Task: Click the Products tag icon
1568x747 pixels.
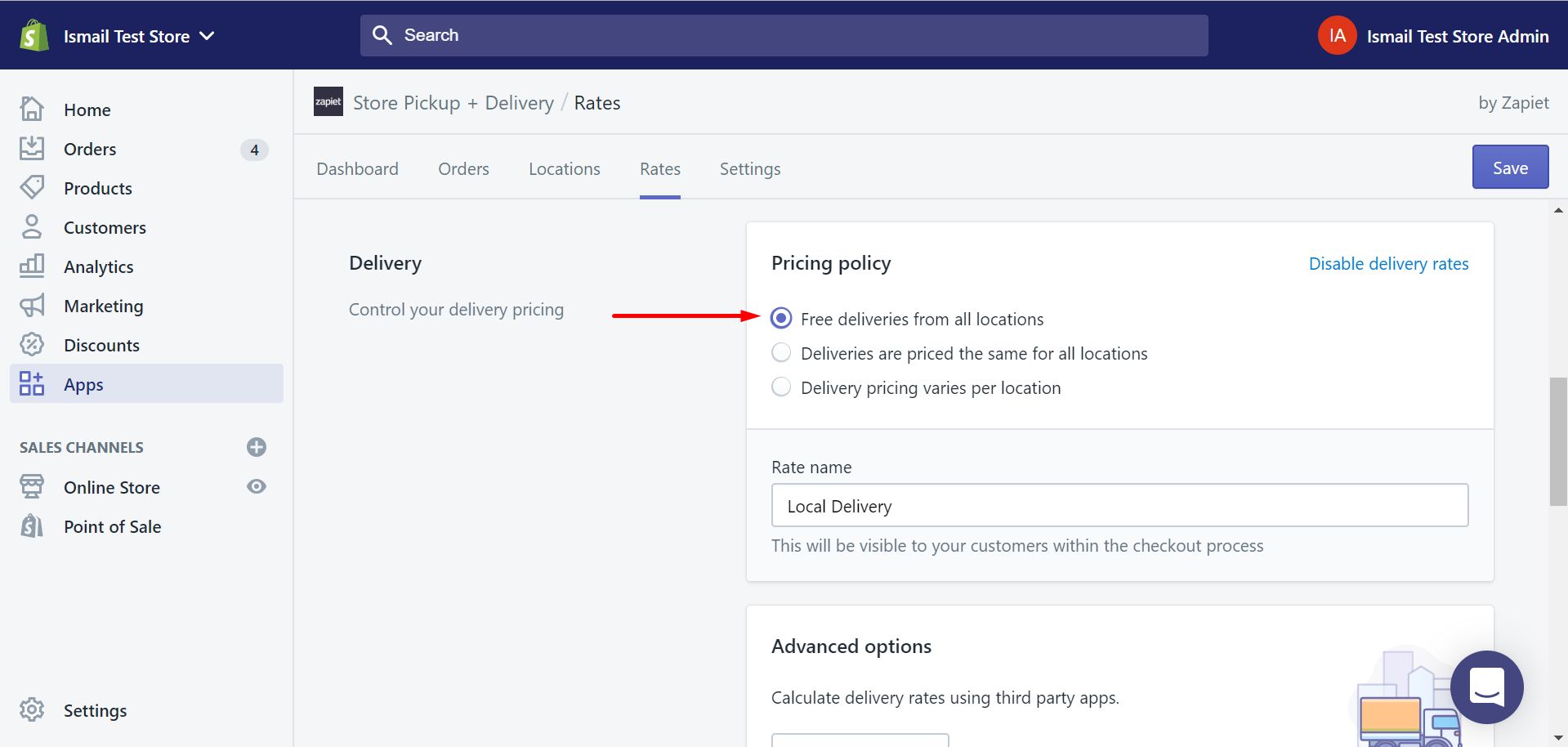Action: pos(32,187)
